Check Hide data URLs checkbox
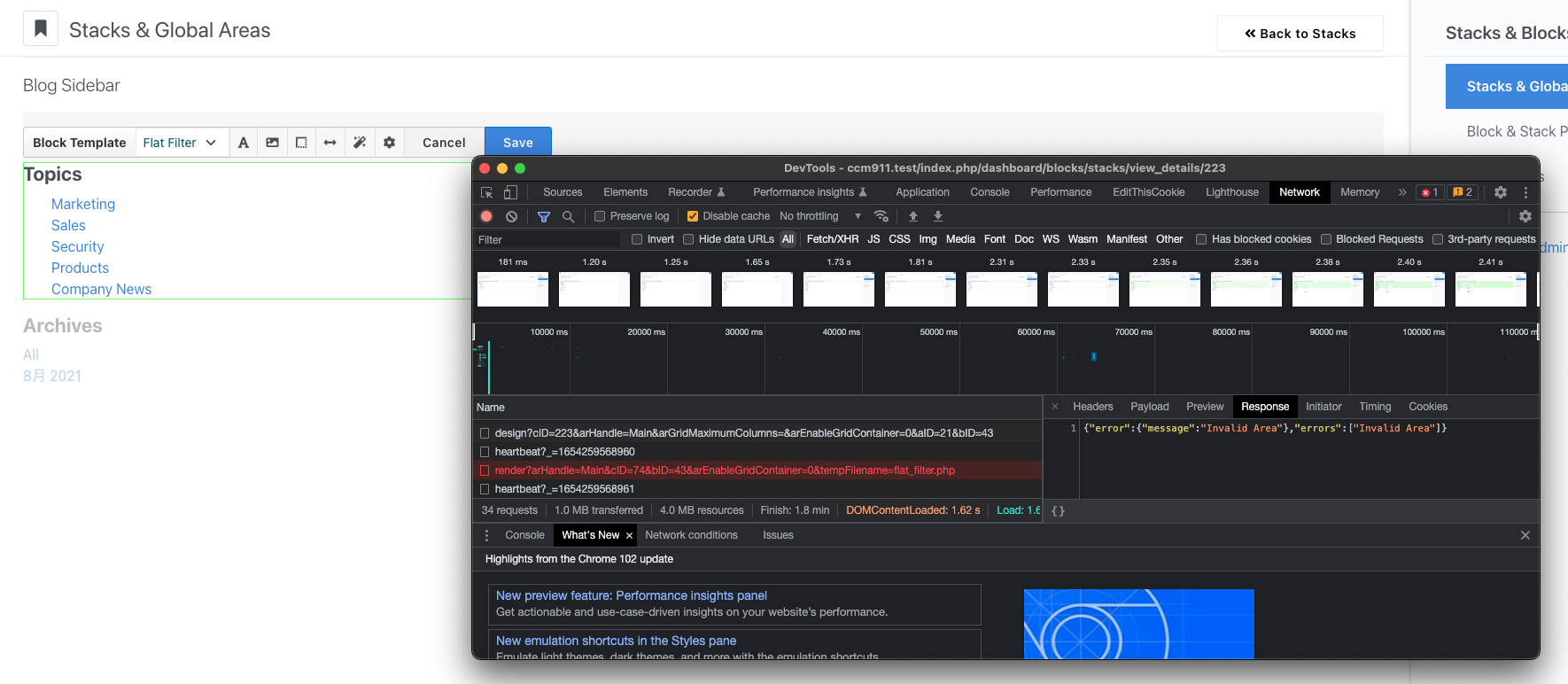This screenshot has height=684, width=1568. pyautogui.click(x=688, y=239)
